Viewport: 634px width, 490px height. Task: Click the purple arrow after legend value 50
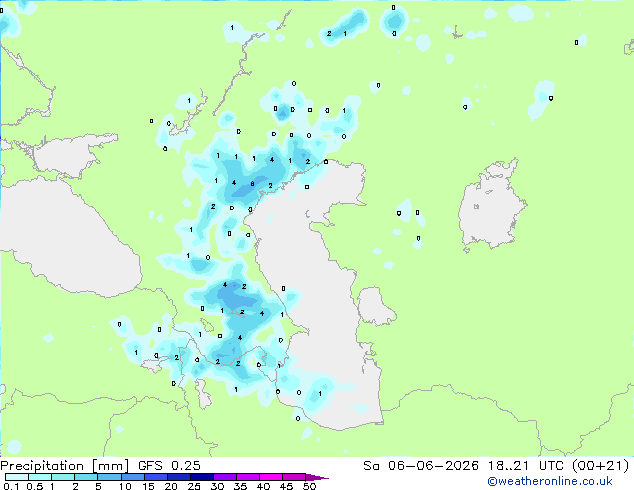[317, 477]
